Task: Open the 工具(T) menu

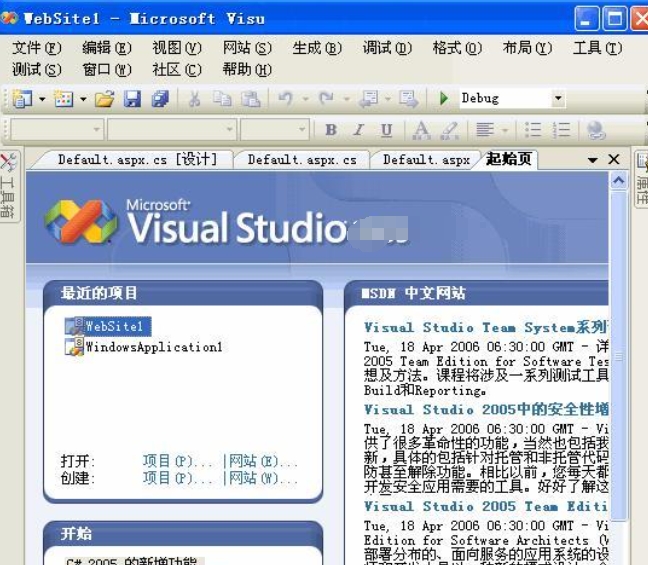Action: [597, 48]
